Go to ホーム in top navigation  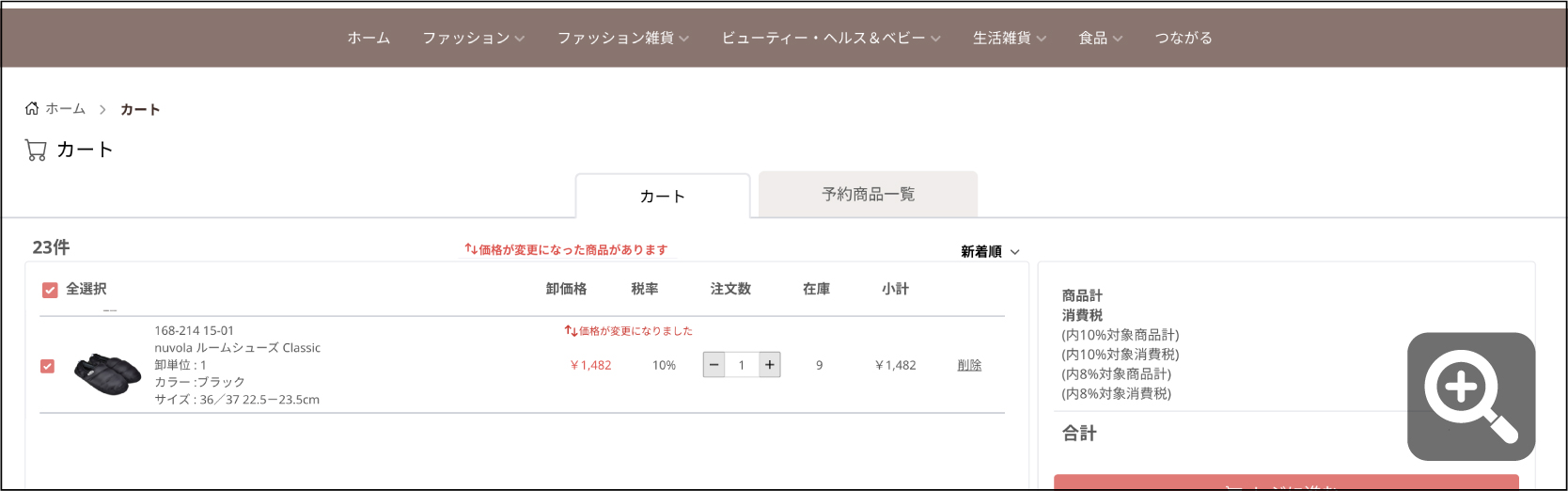[368, 38]
